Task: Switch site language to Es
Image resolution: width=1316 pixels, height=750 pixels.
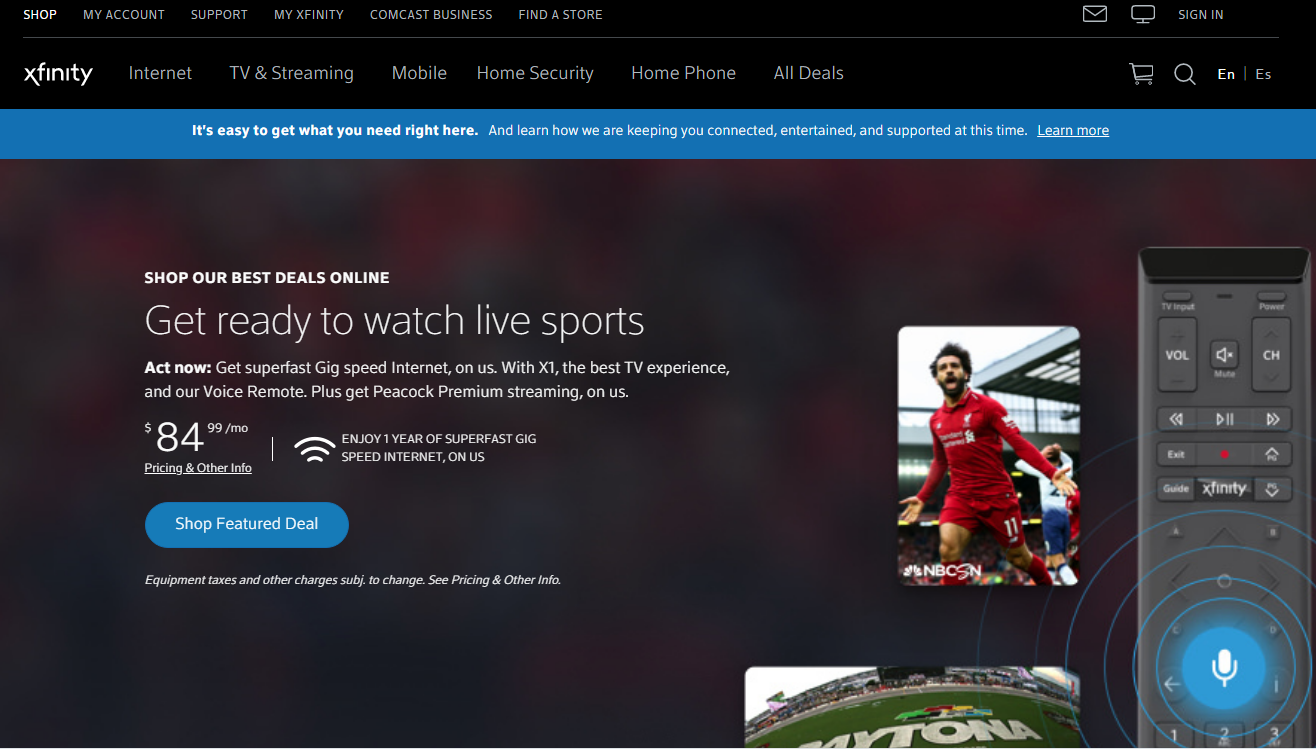Action: (1263, 74)
